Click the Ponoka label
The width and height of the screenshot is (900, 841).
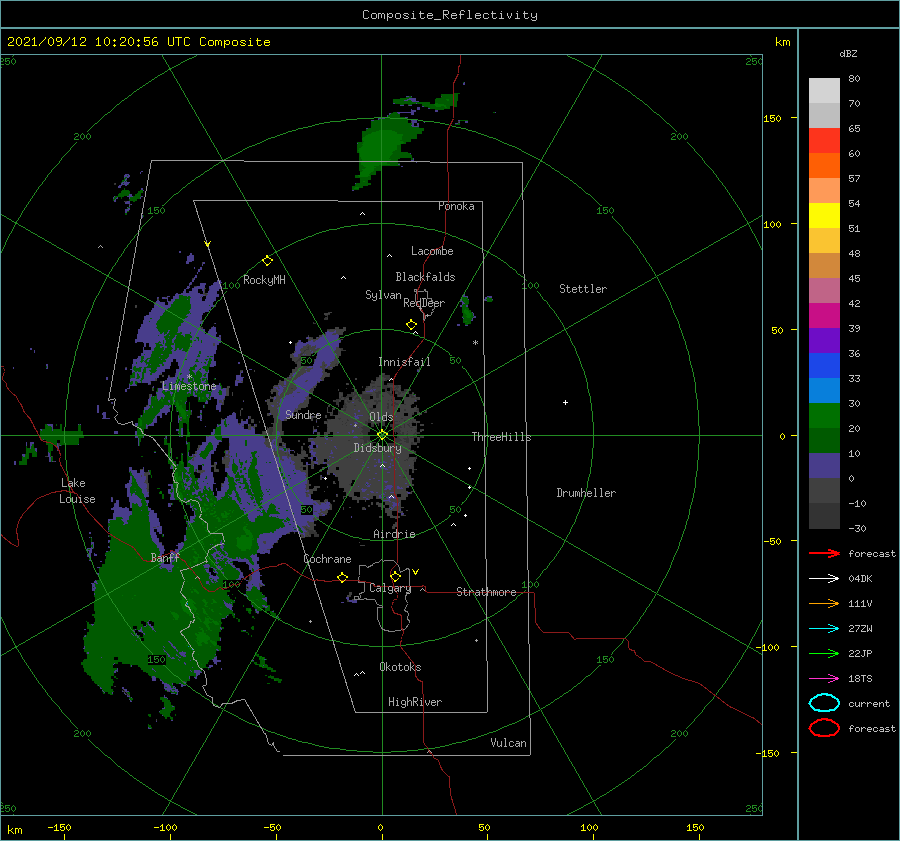(x=456, y=206)
